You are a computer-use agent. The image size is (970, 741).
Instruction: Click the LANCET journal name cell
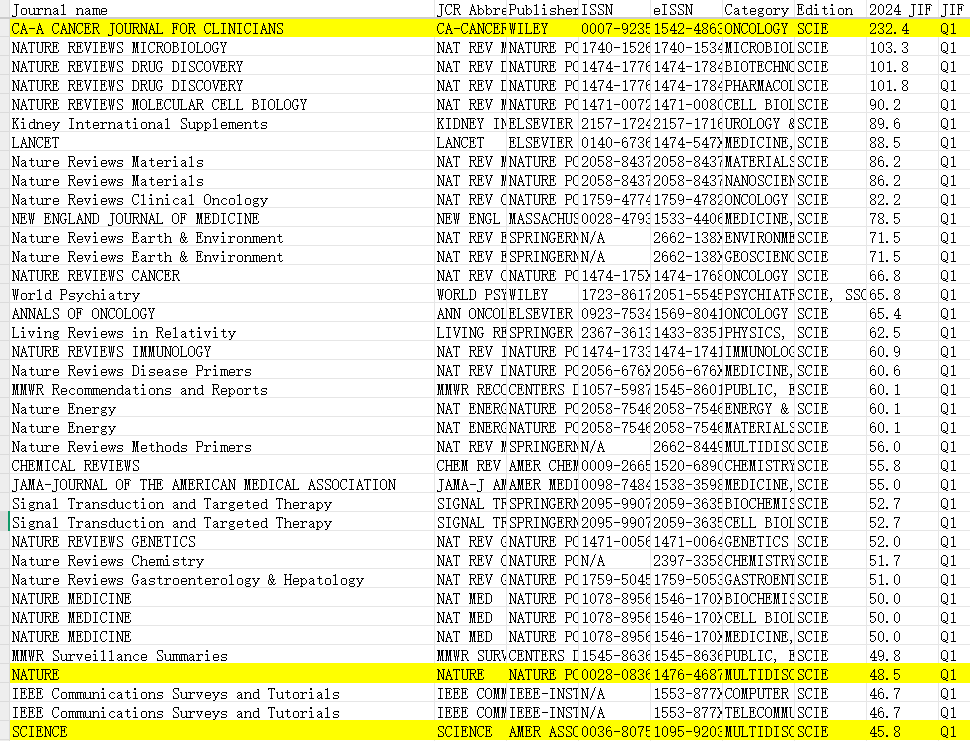point(222,143)
